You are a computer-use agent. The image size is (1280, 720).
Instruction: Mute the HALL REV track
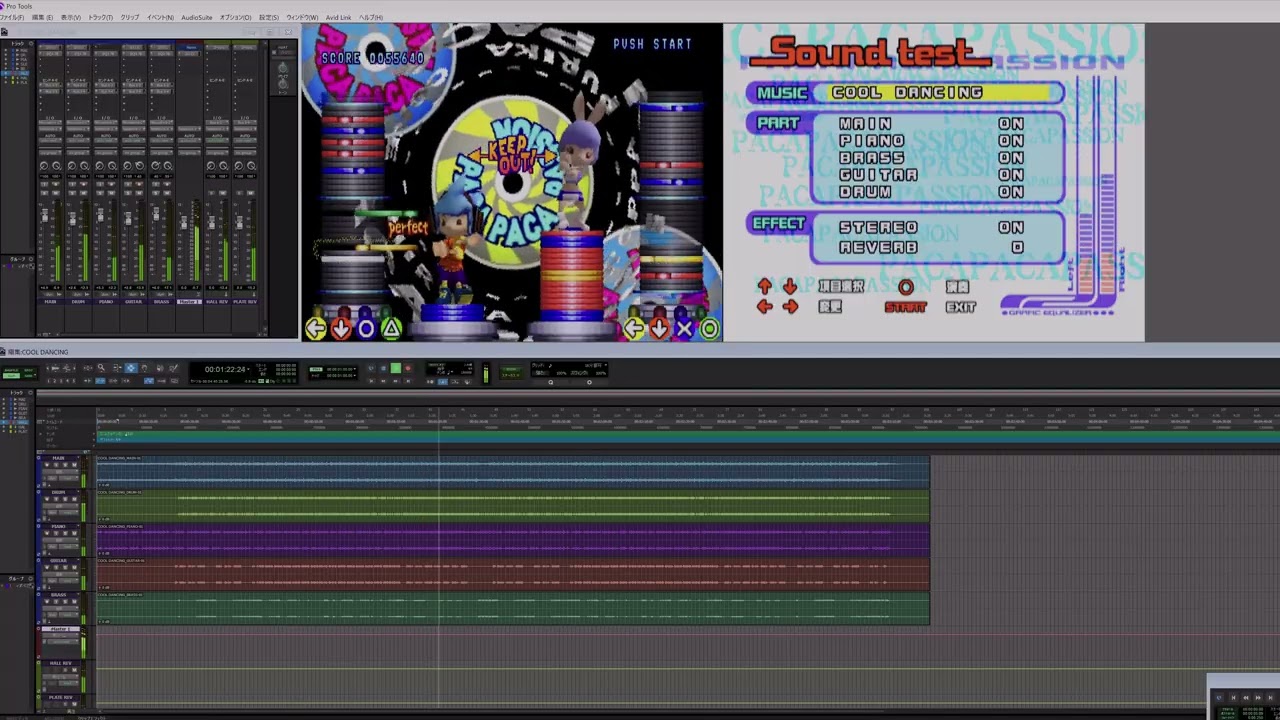click(74, 670)
